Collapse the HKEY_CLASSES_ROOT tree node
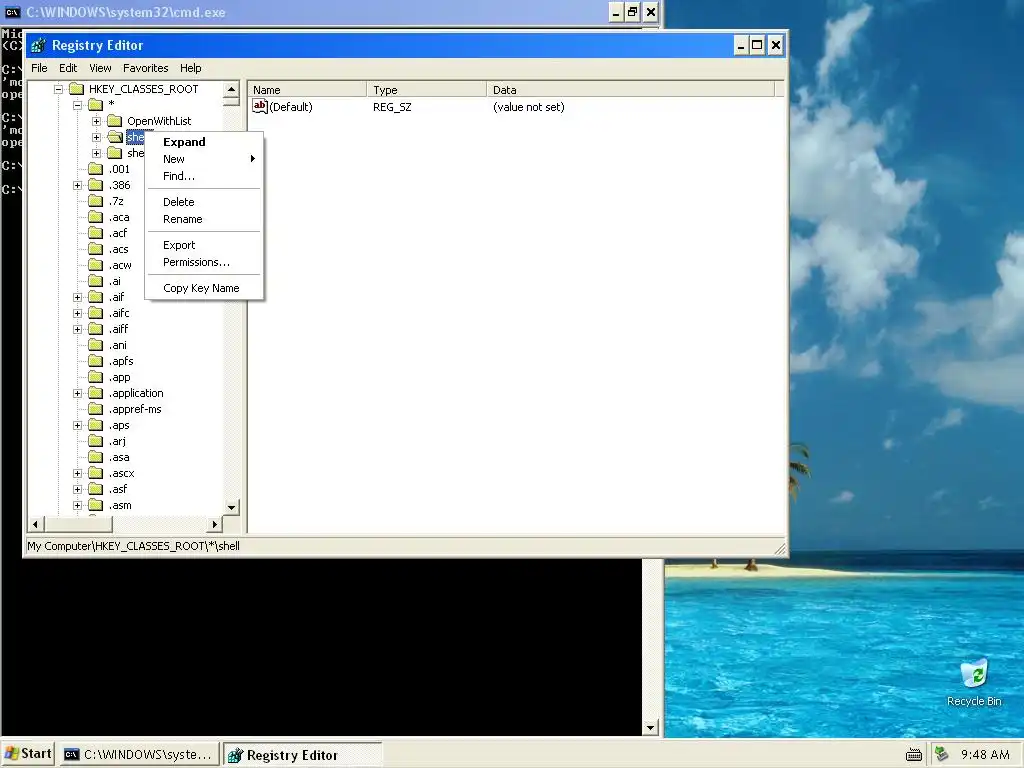Viewport: 1024px width, 768px height. pyautogui.click(x=58, y=89)
